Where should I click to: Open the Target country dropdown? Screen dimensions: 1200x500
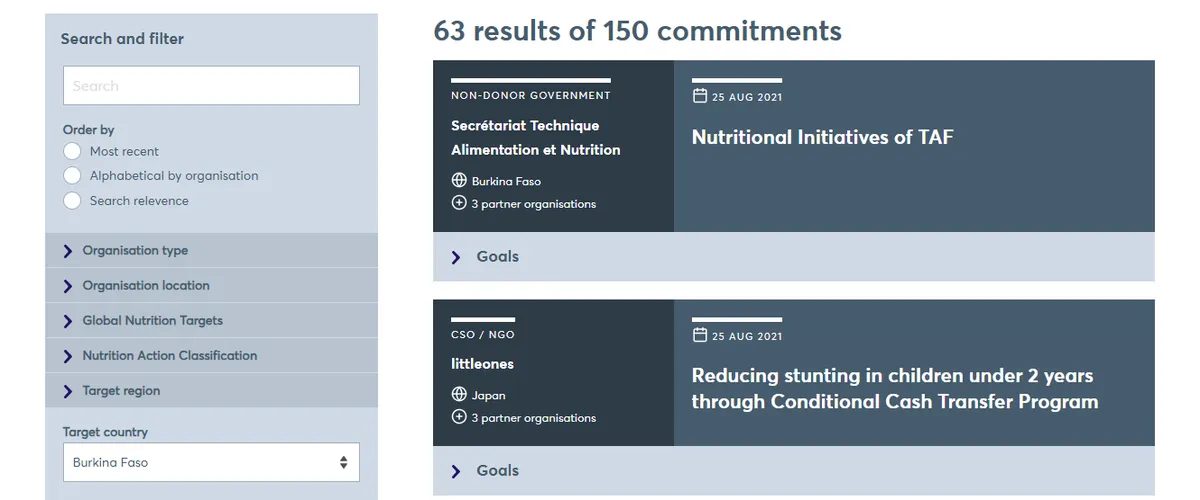[211, 463]
